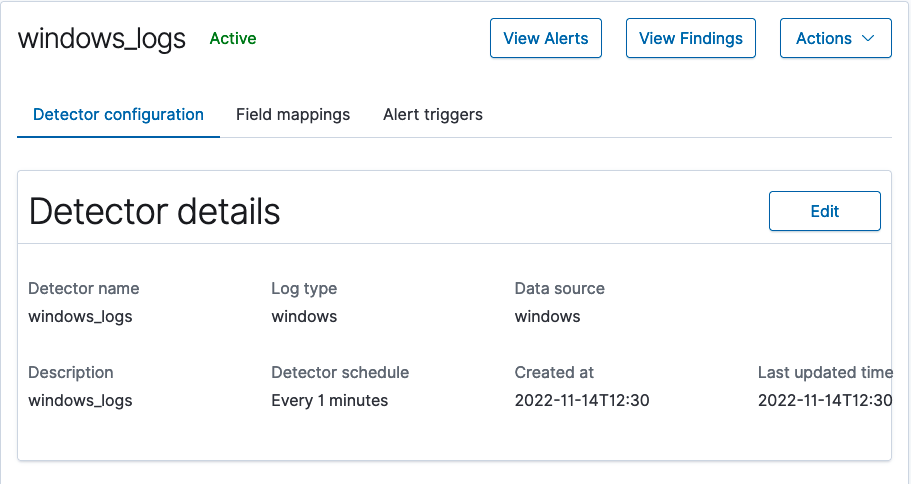Click the windows_logs page title

click(x=102, y=39)
